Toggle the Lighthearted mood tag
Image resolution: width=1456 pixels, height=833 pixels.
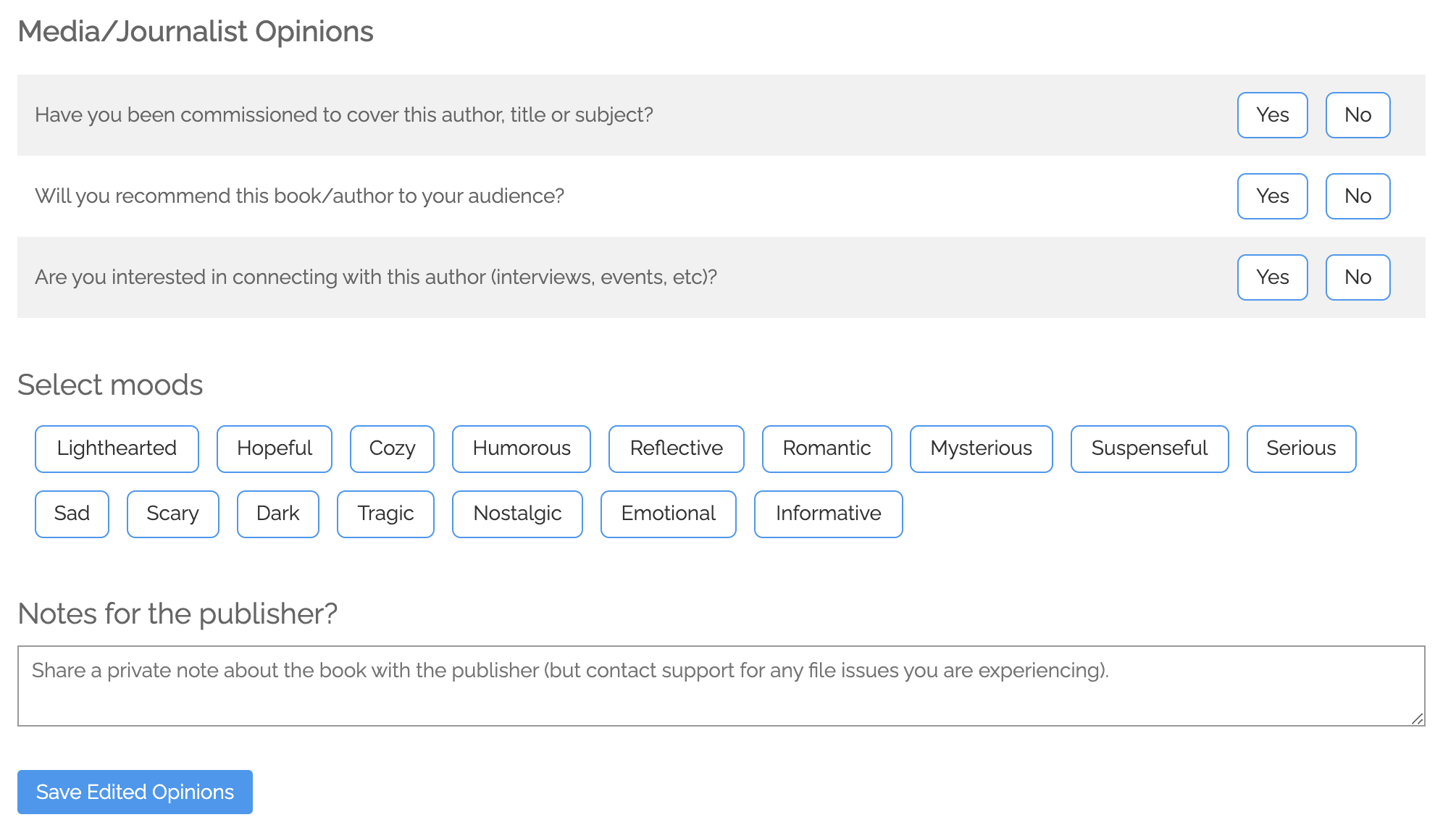click(x=117, y=449)
